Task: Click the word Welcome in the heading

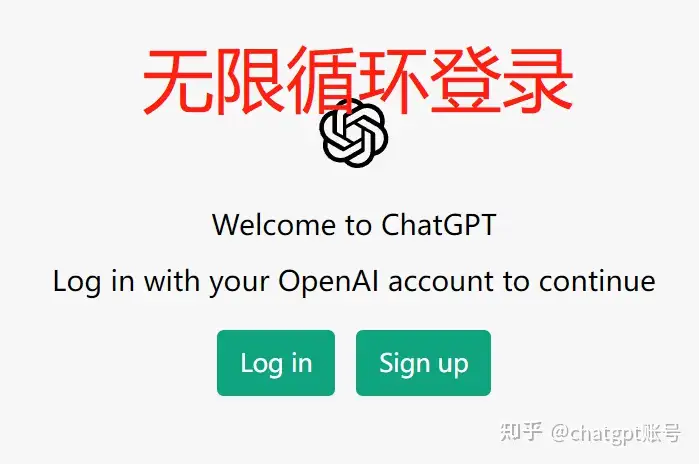Action: coord(273,225)
